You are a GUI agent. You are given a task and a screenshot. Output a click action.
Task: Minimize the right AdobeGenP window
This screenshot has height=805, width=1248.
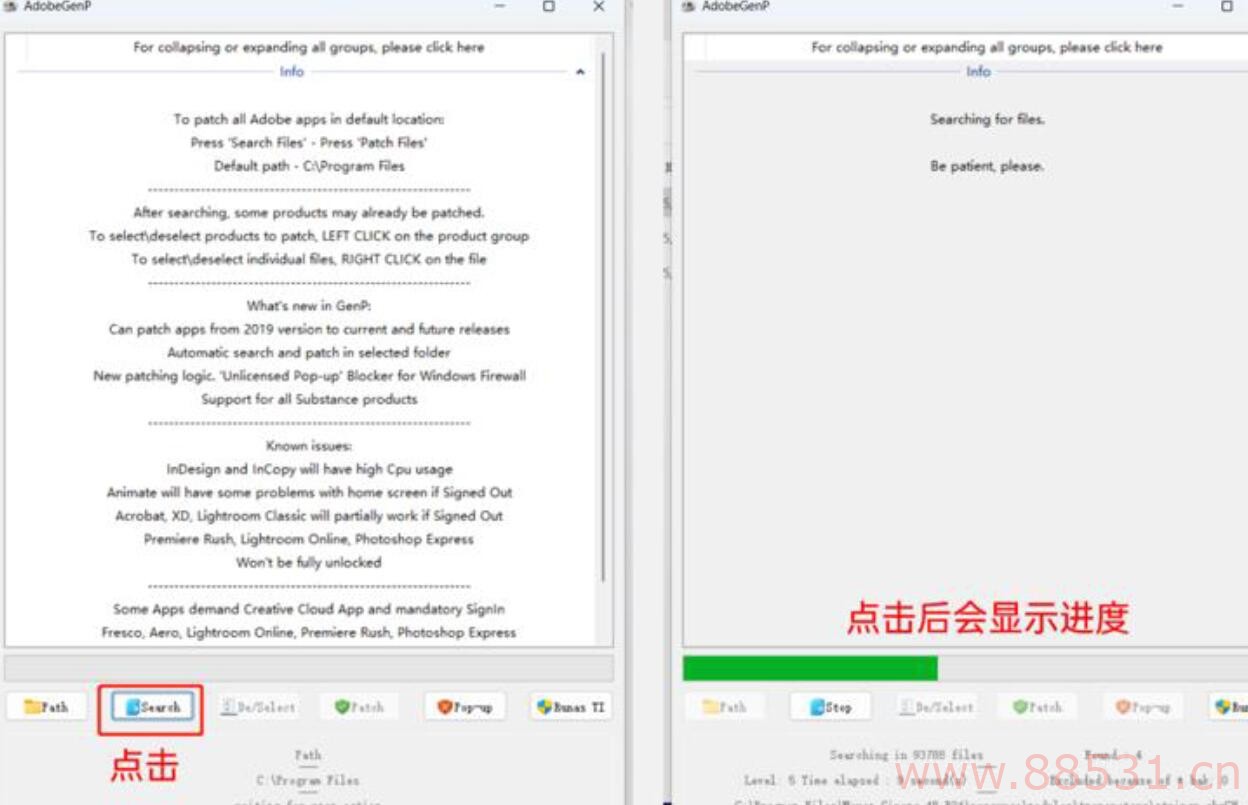[x=1177, y=6]
